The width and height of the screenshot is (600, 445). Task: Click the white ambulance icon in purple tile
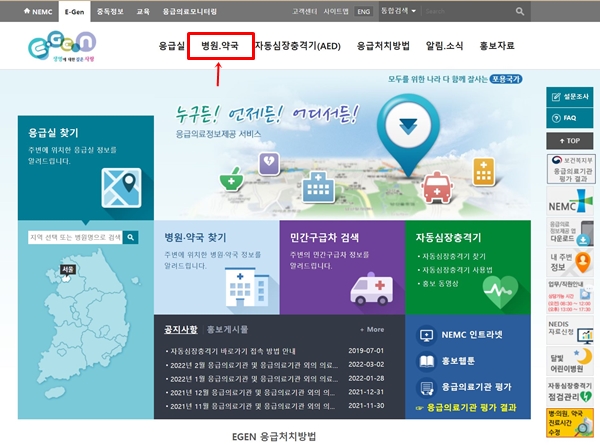(x=372, y=289)
